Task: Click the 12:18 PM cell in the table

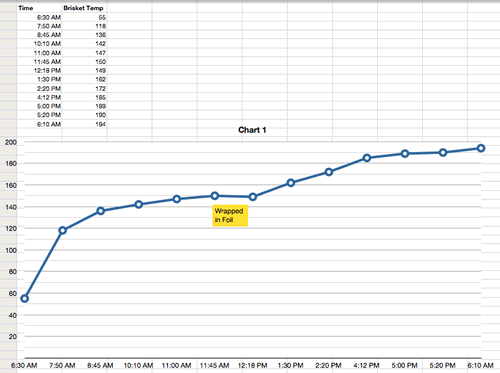Action: [x=39, y=70]
